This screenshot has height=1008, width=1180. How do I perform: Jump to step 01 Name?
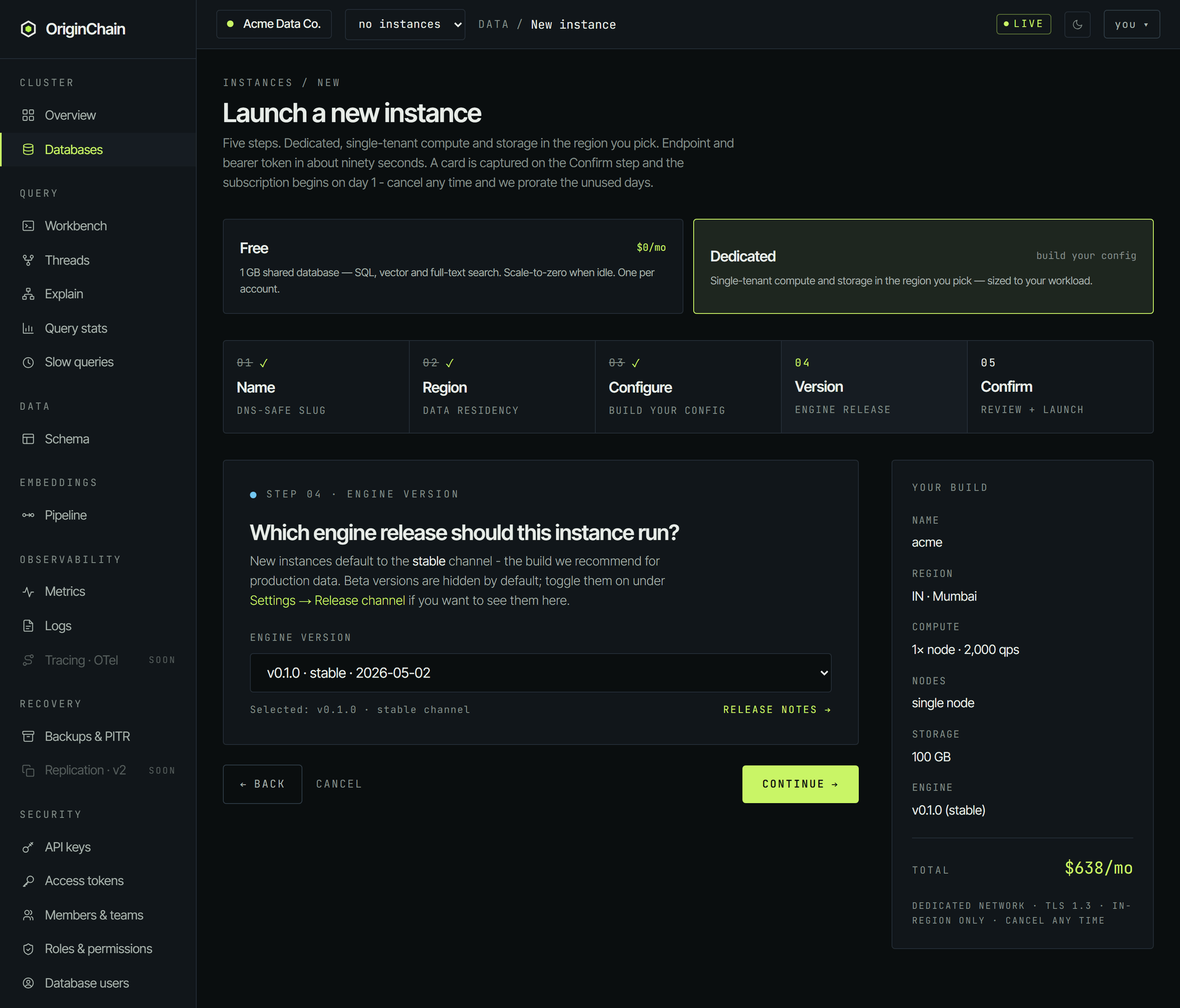tap(316, 387)
